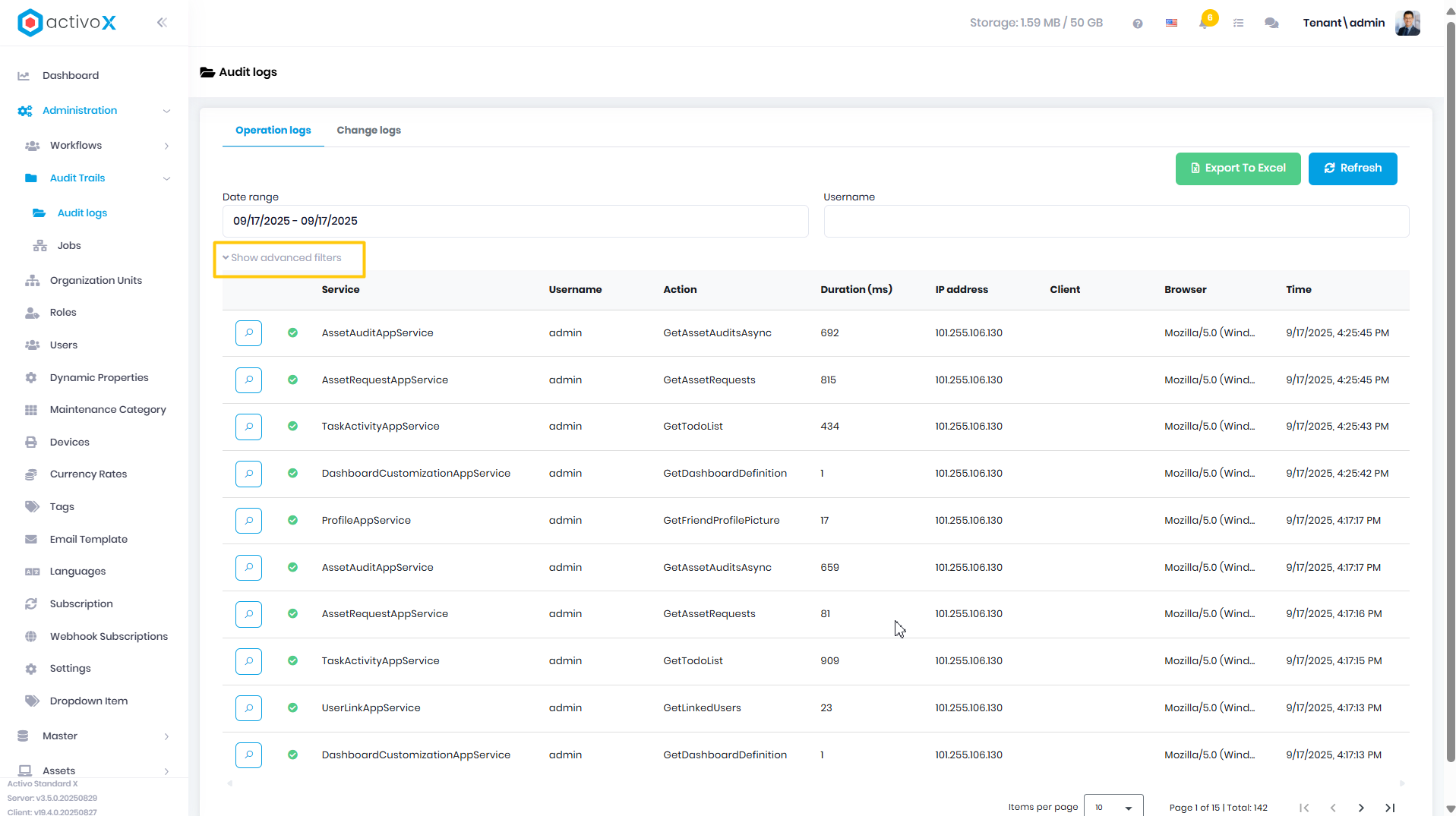The height and width of the screenshot is (816, 1456).
Task: Open Tenant\admin user menu
Action: tap(1344, 23)
